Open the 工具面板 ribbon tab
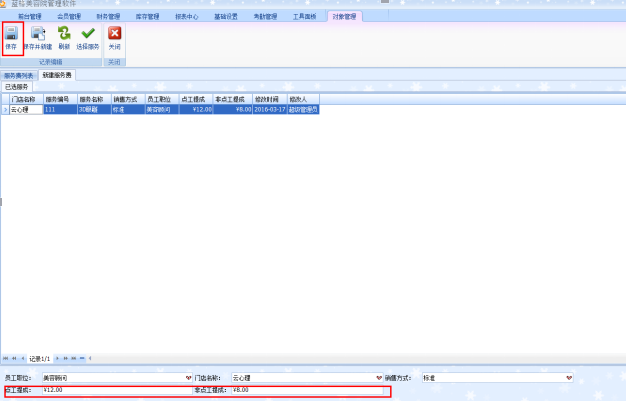Screen dimensions: 626x401 point(305,16)
